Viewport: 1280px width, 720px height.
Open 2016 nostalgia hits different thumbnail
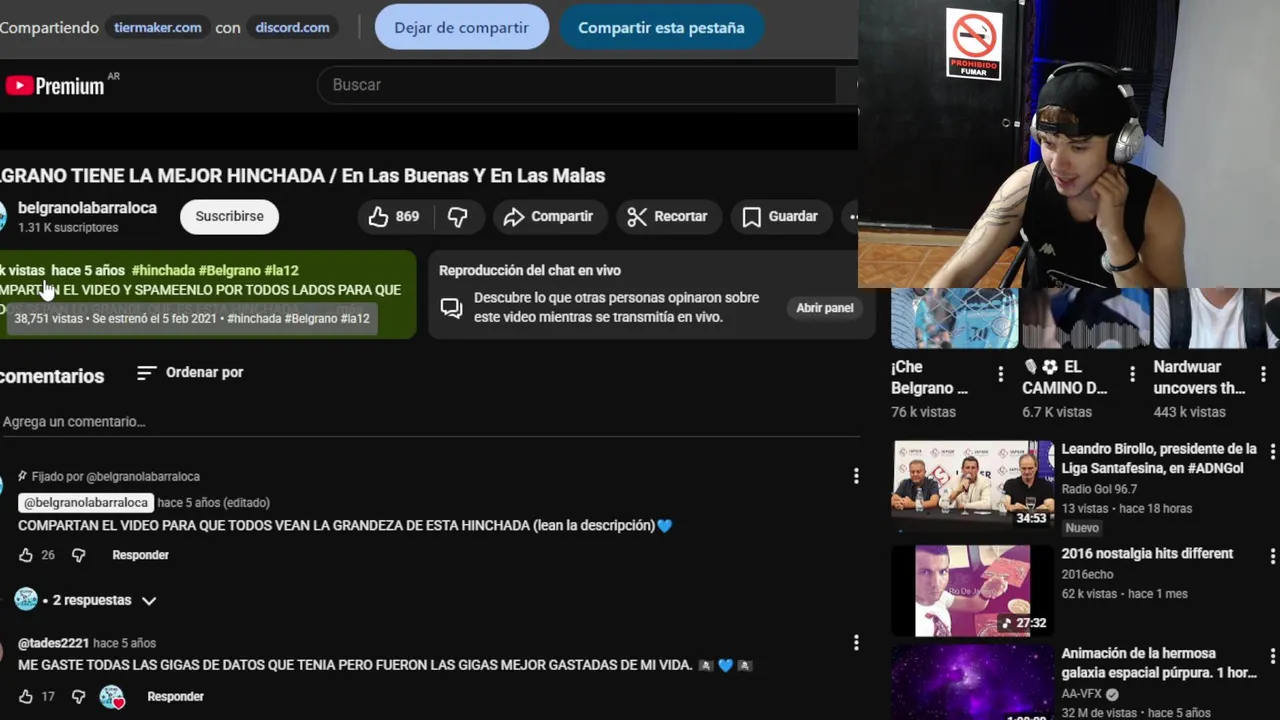coord(973,590)
